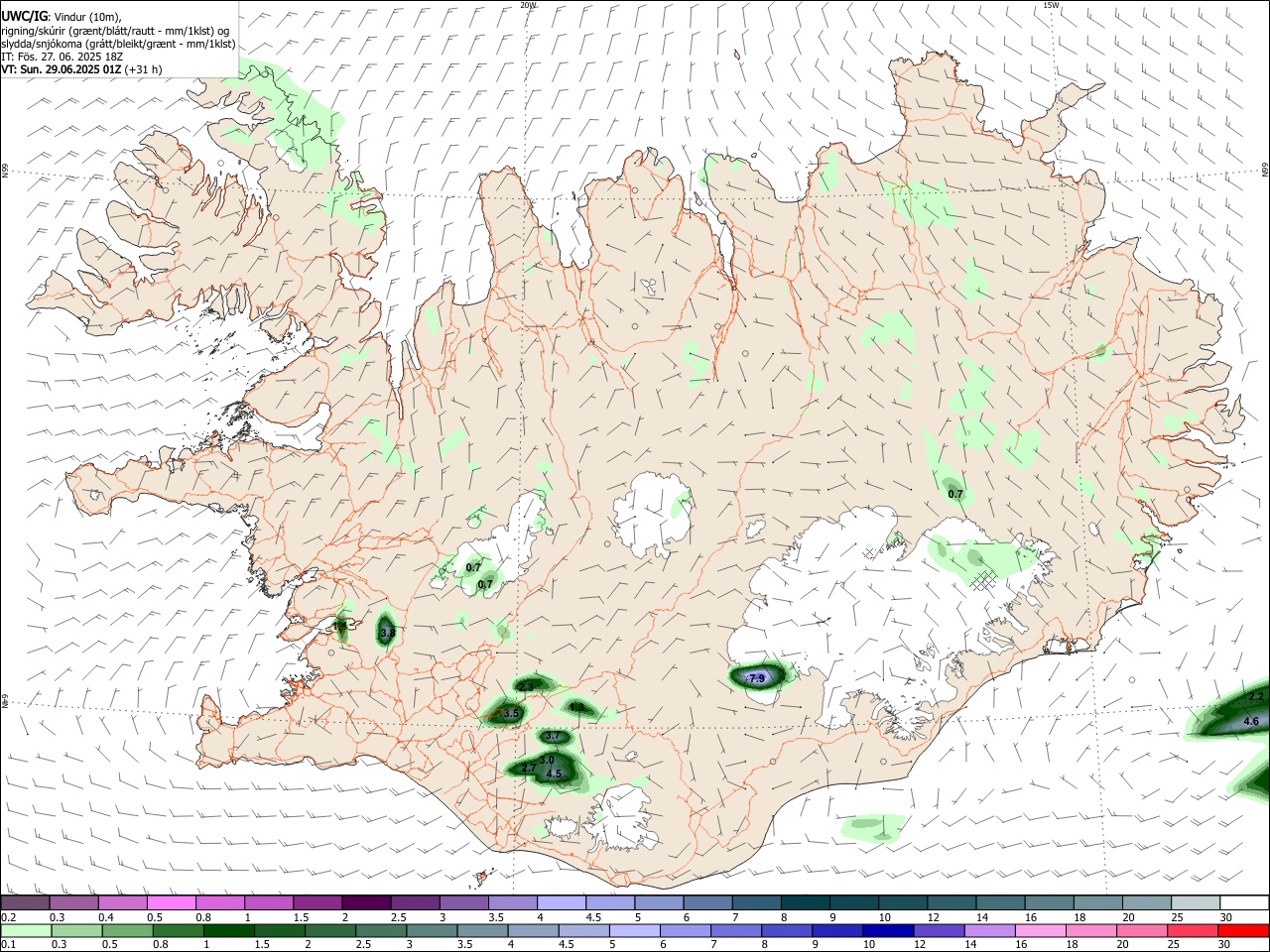
Task: Pick dark purple snow swatch between 2 and 2.5
Action: pyautogui.click(x=365, y=902)
